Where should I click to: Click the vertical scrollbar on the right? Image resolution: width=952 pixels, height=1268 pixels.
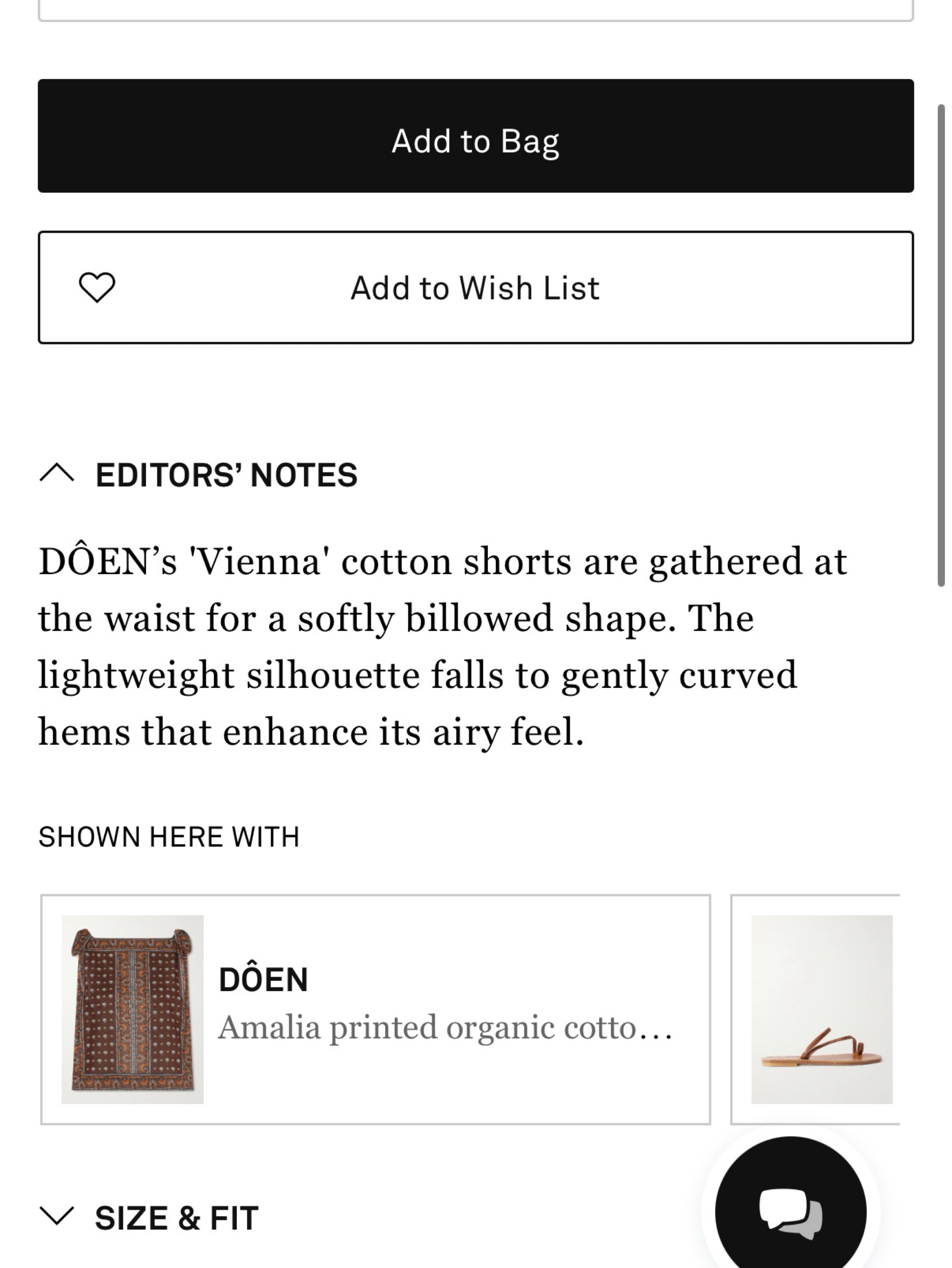(941, 346)
